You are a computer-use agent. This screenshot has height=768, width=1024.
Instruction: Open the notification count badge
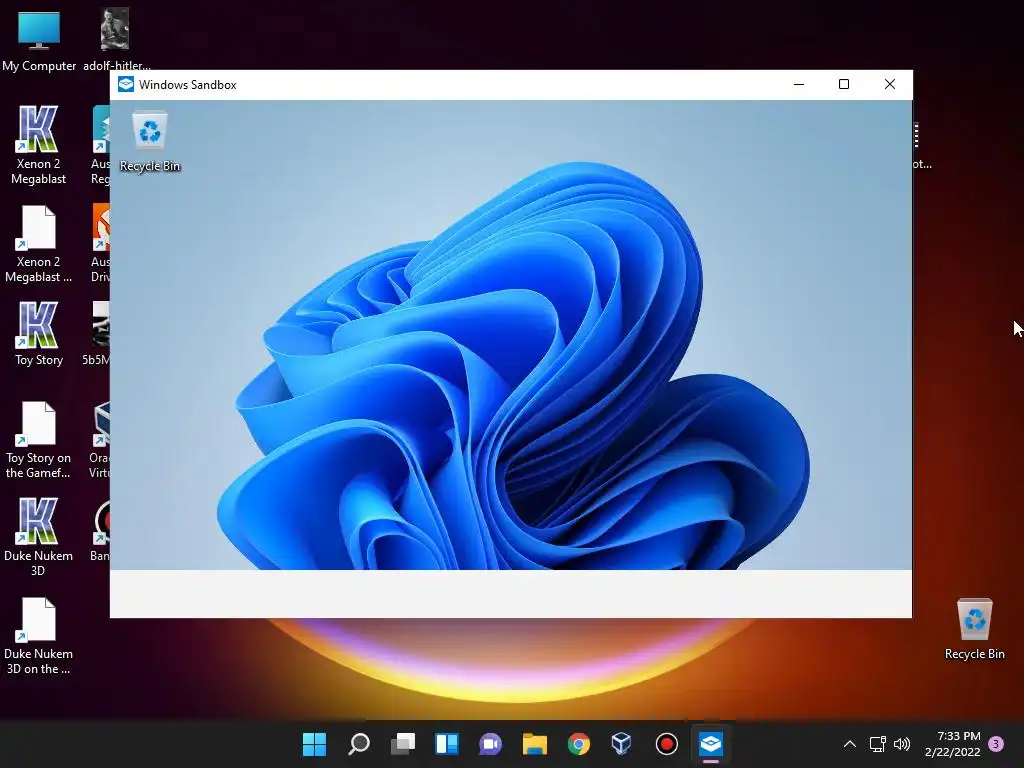pos(996,744)
